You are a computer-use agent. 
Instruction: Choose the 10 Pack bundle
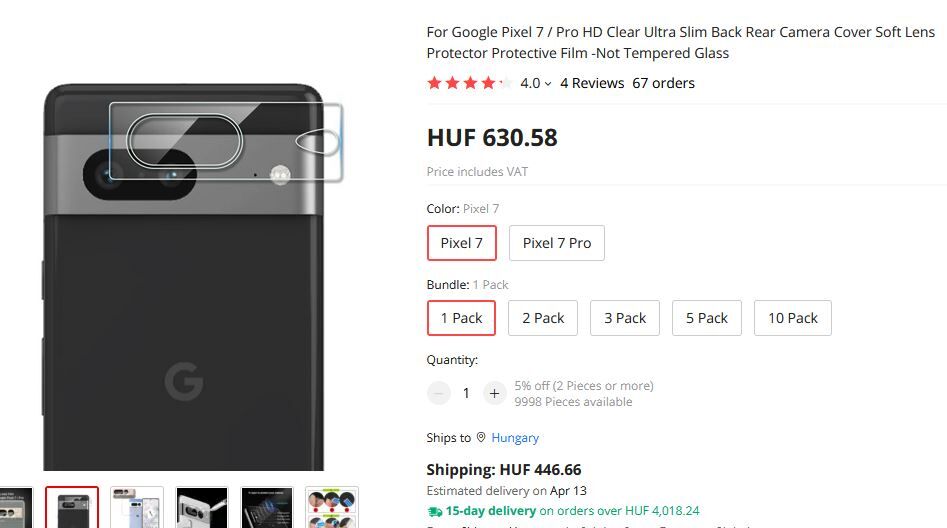coord(792,318)
